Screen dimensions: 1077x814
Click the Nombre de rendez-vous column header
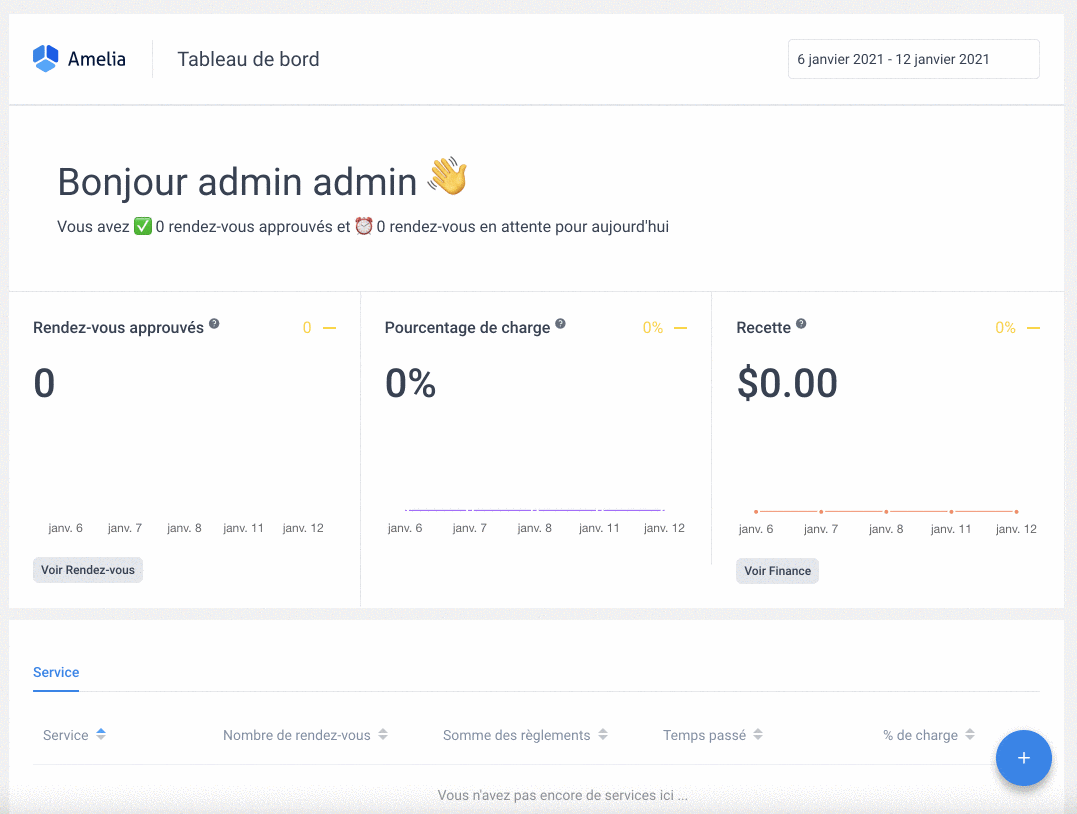296,735
